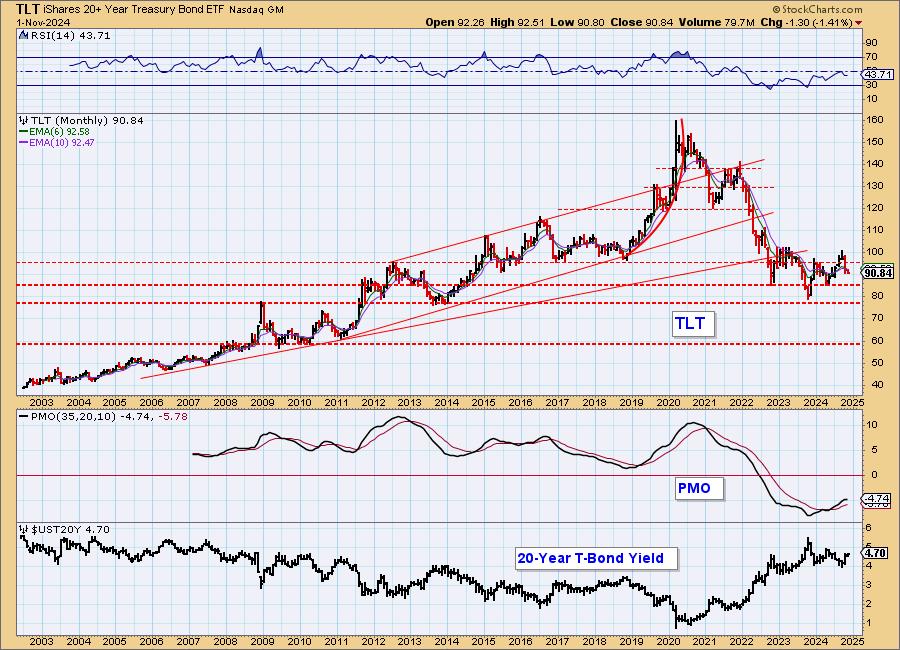The width and height of the screenshot is (900, 650).
Task: Click the 70 level on the RSI axis
Action: [871, 56]
